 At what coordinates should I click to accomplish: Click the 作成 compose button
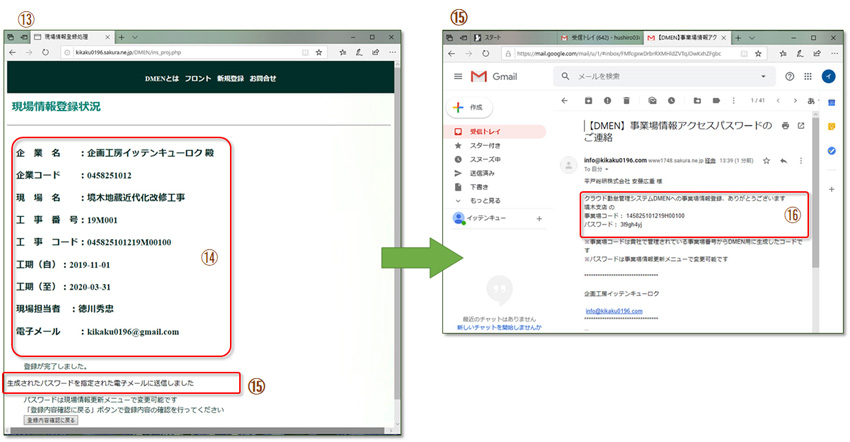coord(469,107)
